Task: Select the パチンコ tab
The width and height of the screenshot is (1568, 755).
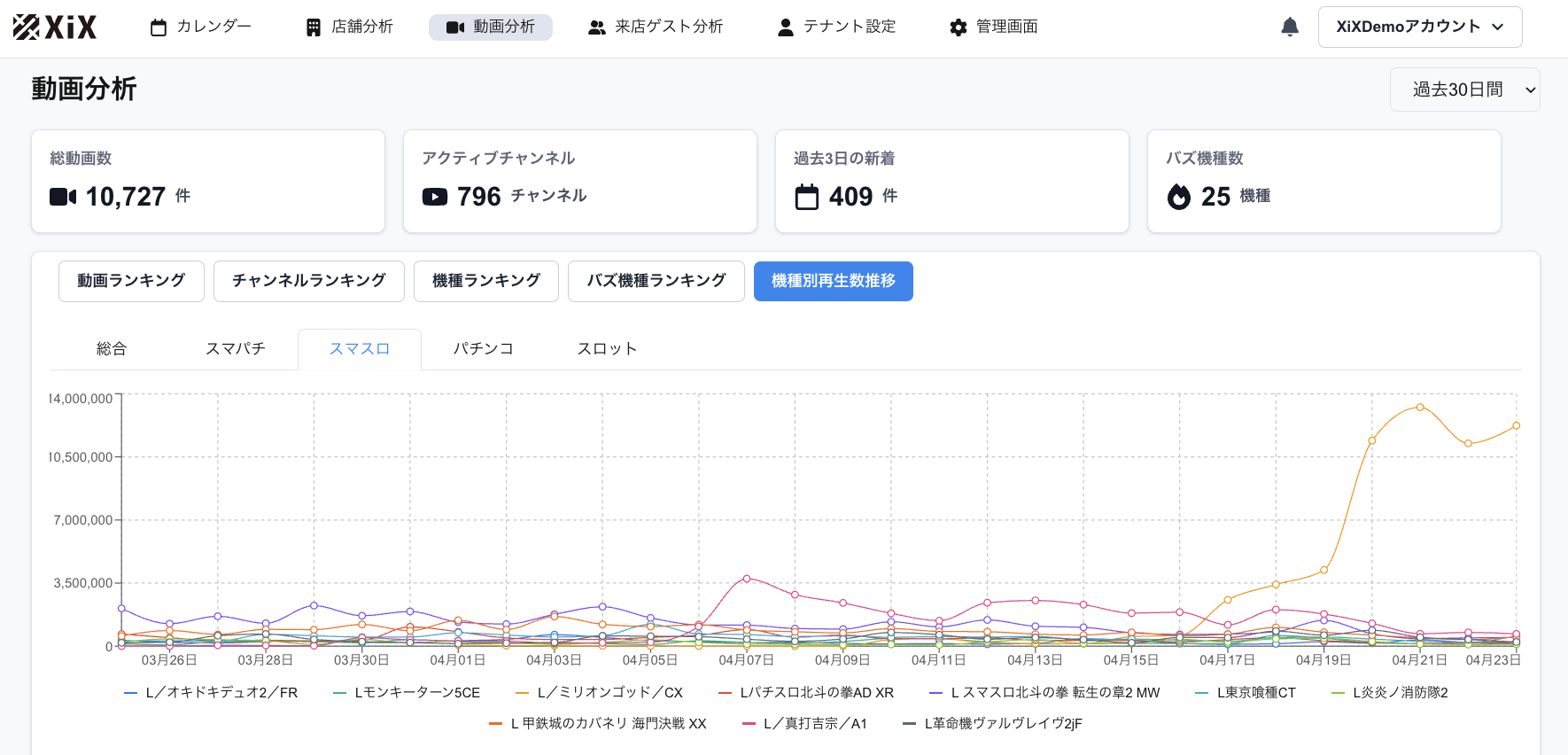Action: 484,349
